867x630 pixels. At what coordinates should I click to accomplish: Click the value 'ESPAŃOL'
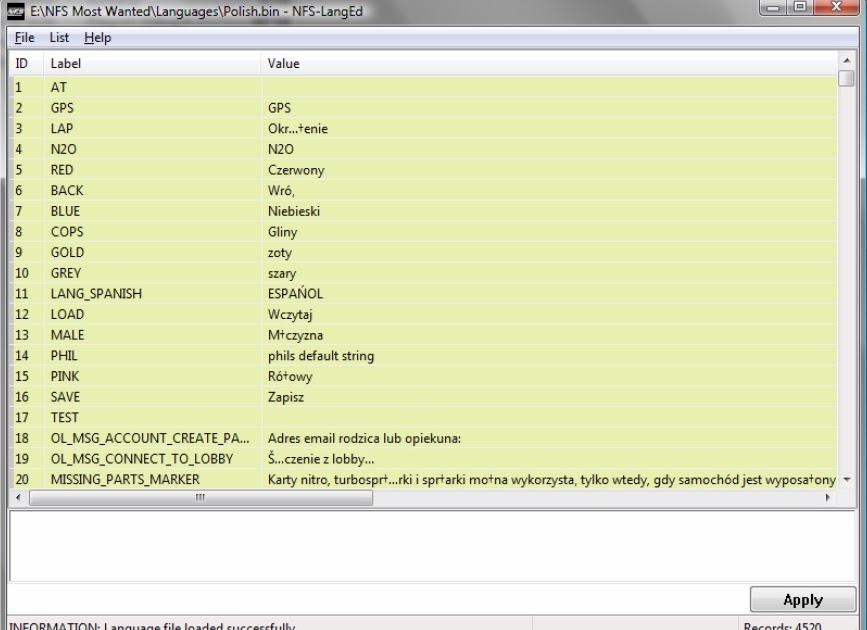point(295,293)
